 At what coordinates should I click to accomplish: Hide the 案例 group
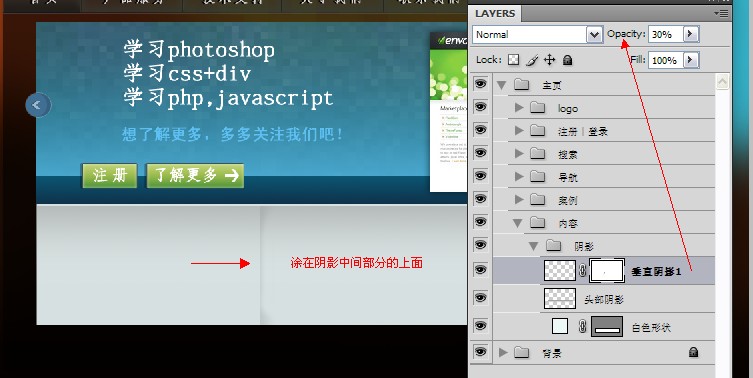click(480, 198)
